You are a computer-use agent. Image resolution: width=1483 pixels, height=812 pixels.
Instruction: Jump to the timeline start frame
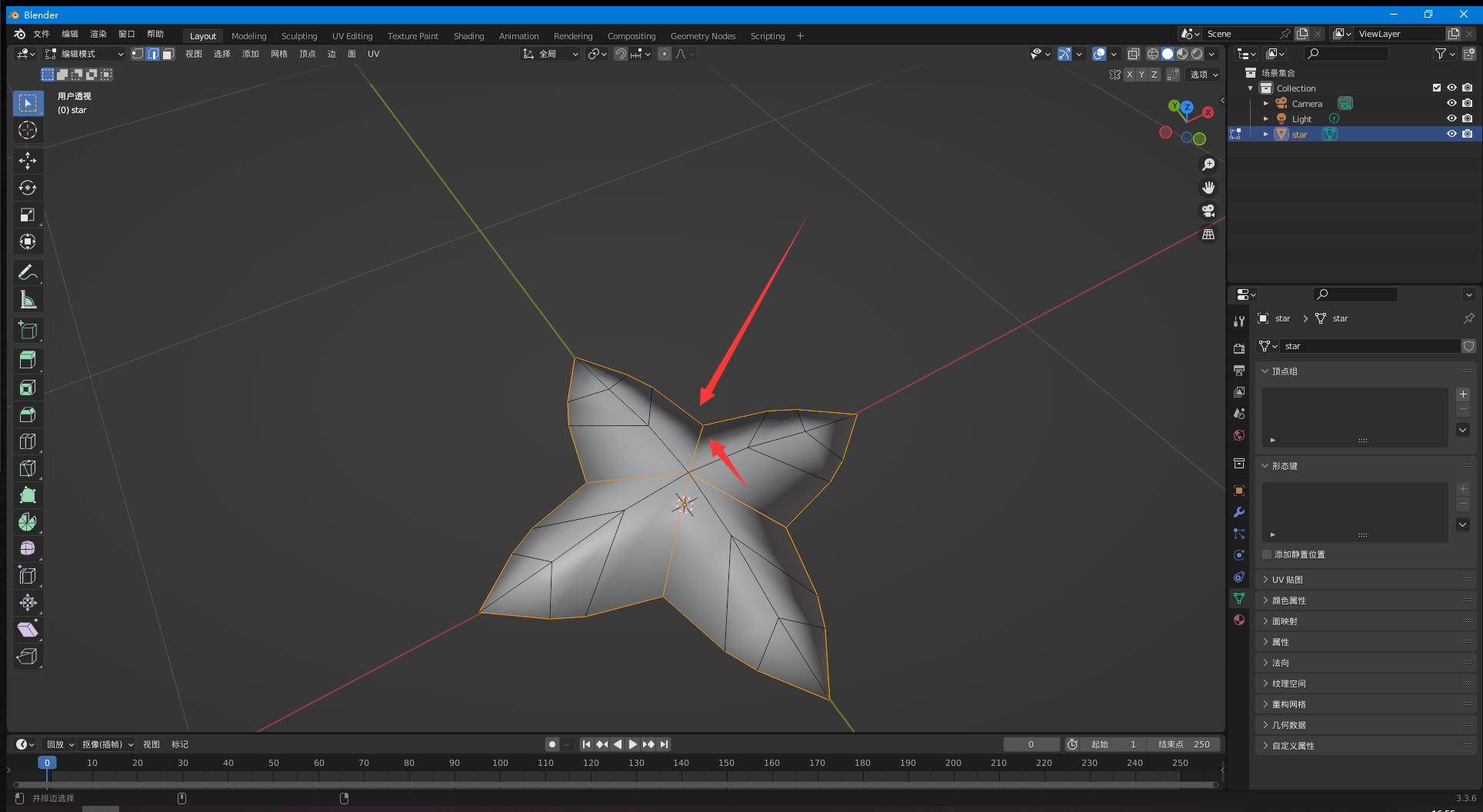tap(586, 744)
